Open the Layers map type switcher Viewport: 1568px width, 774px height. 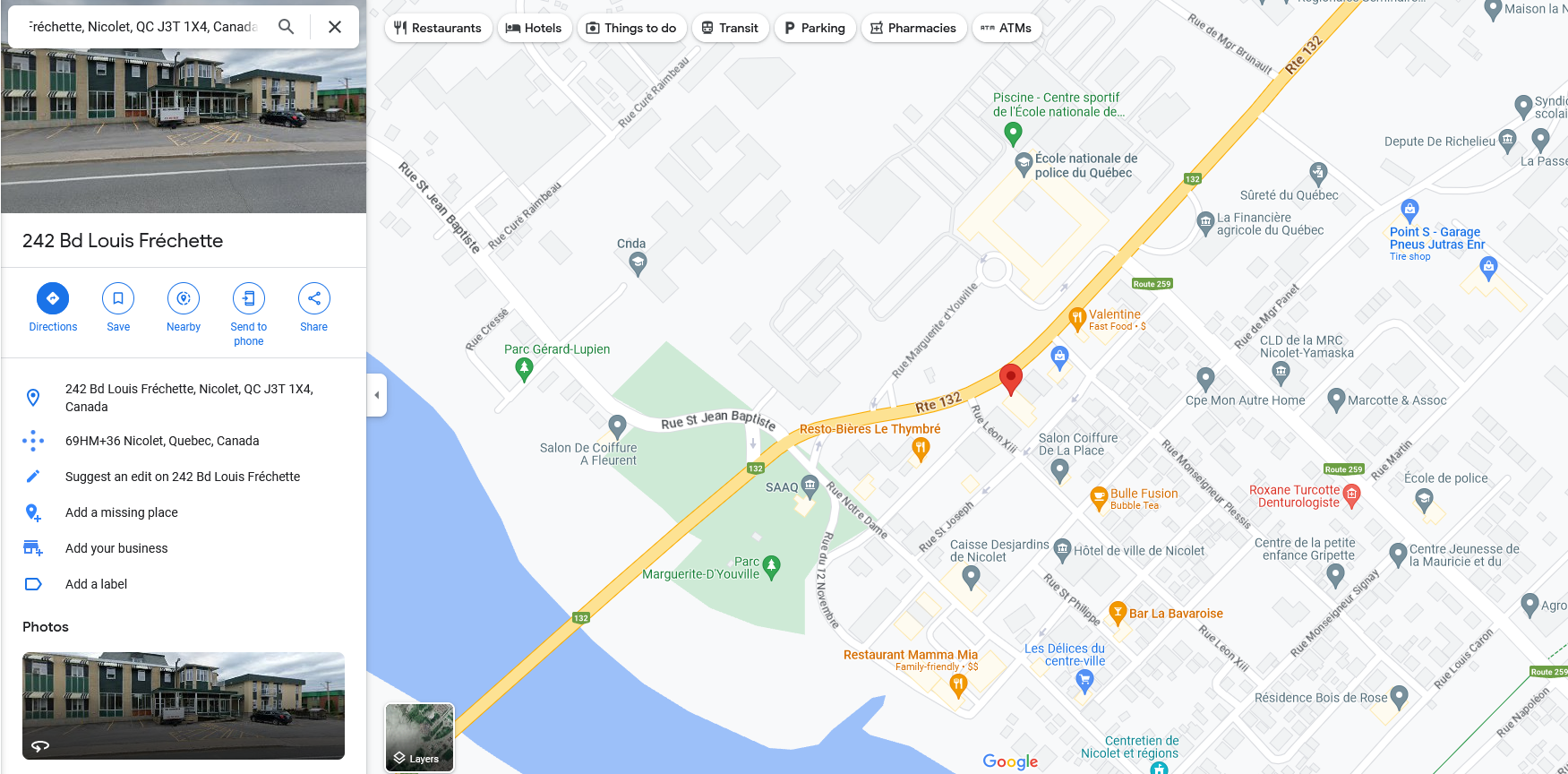420,737
